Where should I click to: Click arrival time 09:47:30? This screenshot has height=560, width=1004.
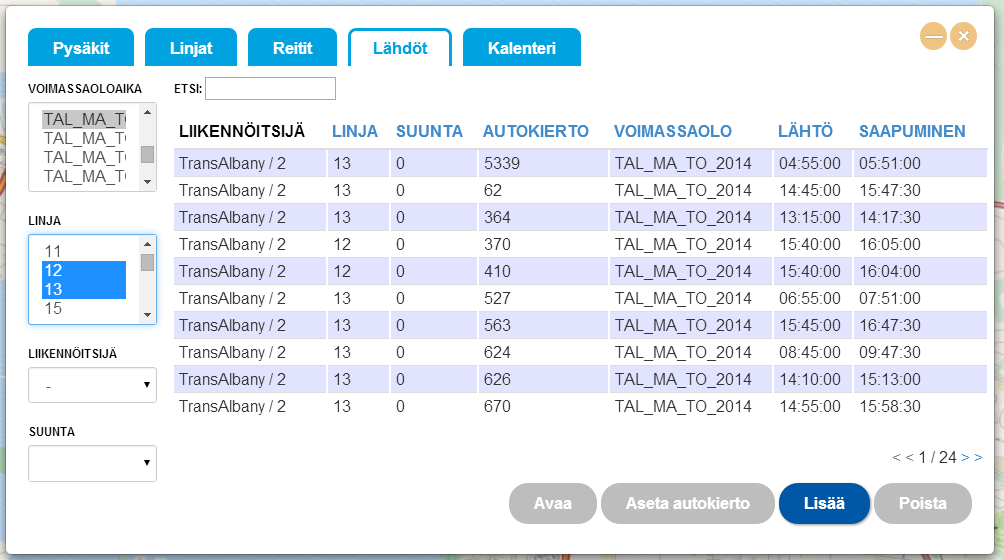890,352
